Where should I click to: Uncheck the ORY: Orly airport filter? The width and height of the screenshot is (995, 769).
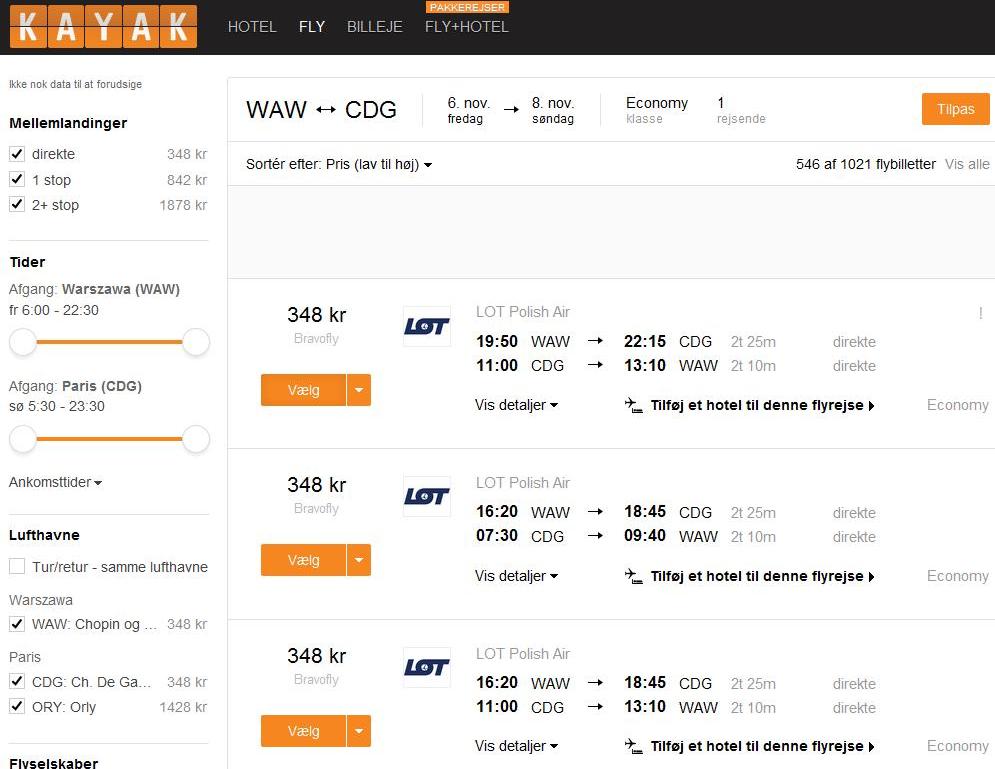(x=17, y=706)
